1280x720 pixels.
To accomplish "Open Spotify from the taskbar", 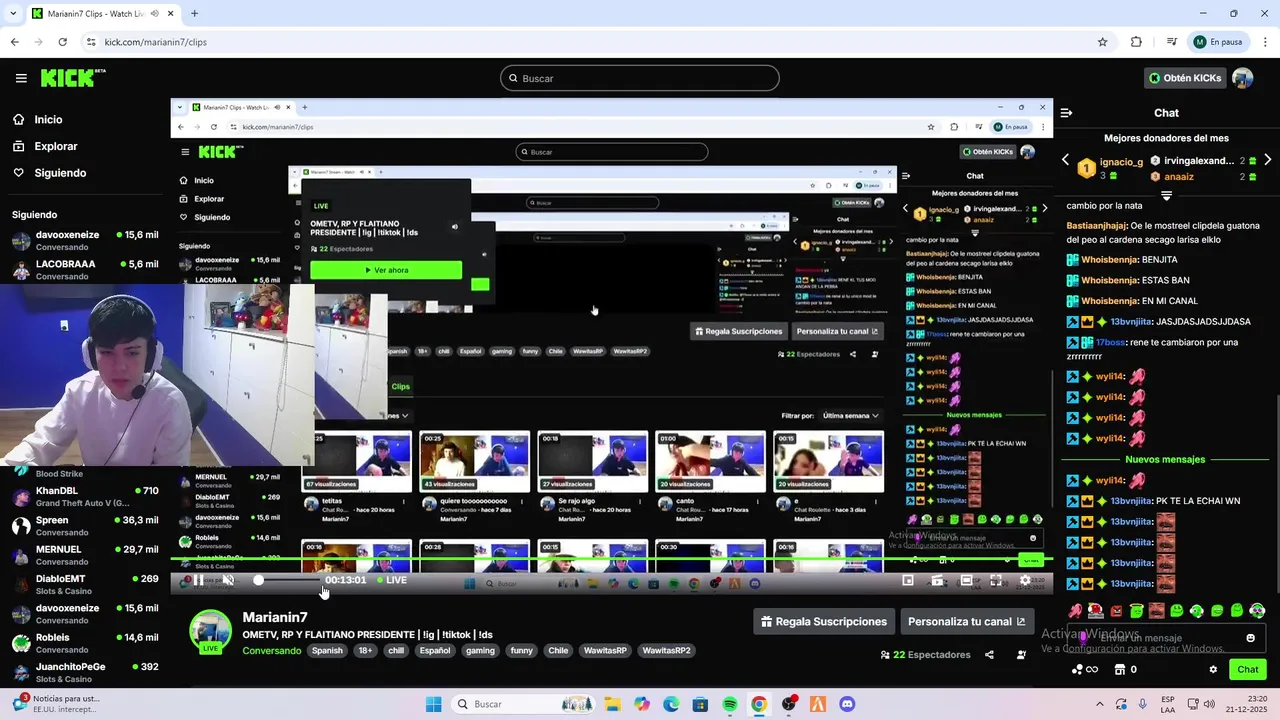I will [x=730, y=704].
